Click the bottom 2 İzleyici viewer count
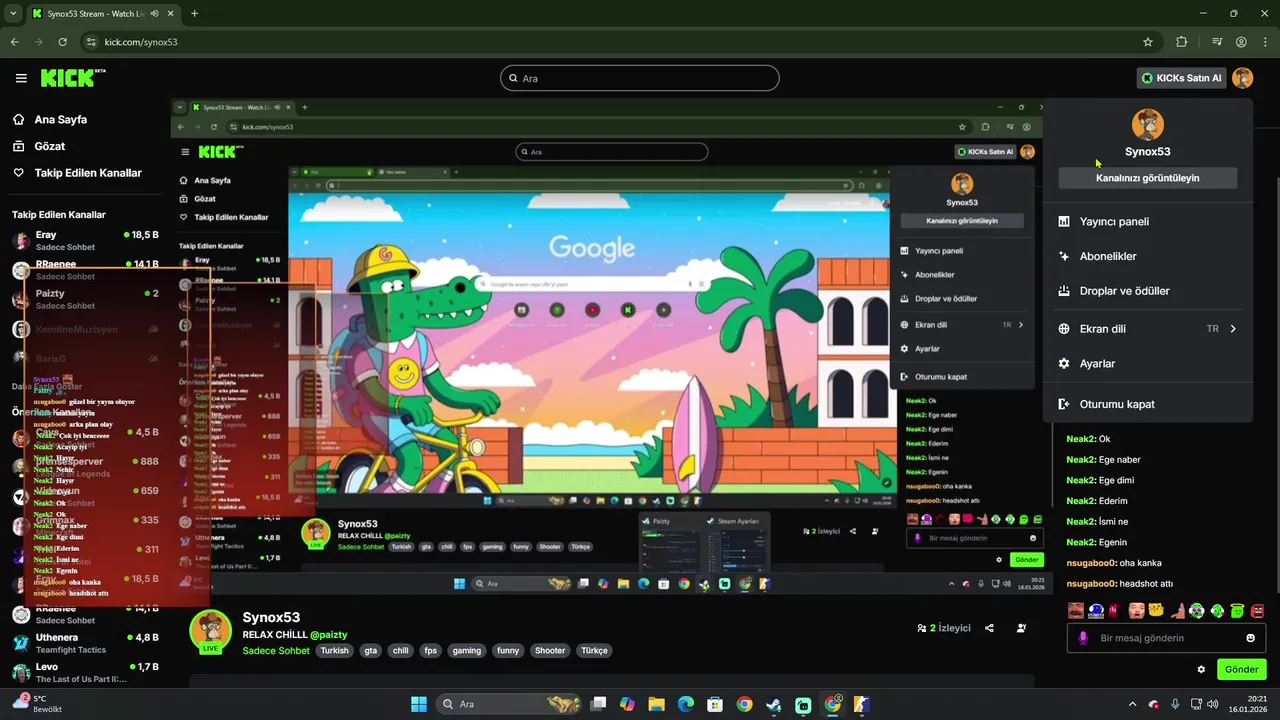Viewport: 1280px width, 720px height. pyautogui.click(x=944, y=628)
